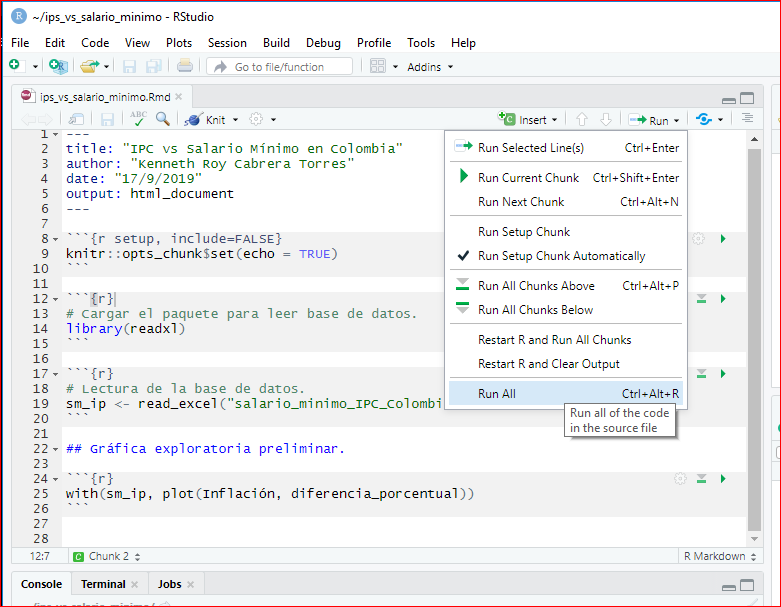The image size is (781, 607).
Task: Click the Insert chunk button
Action: [x=527, y=120]
